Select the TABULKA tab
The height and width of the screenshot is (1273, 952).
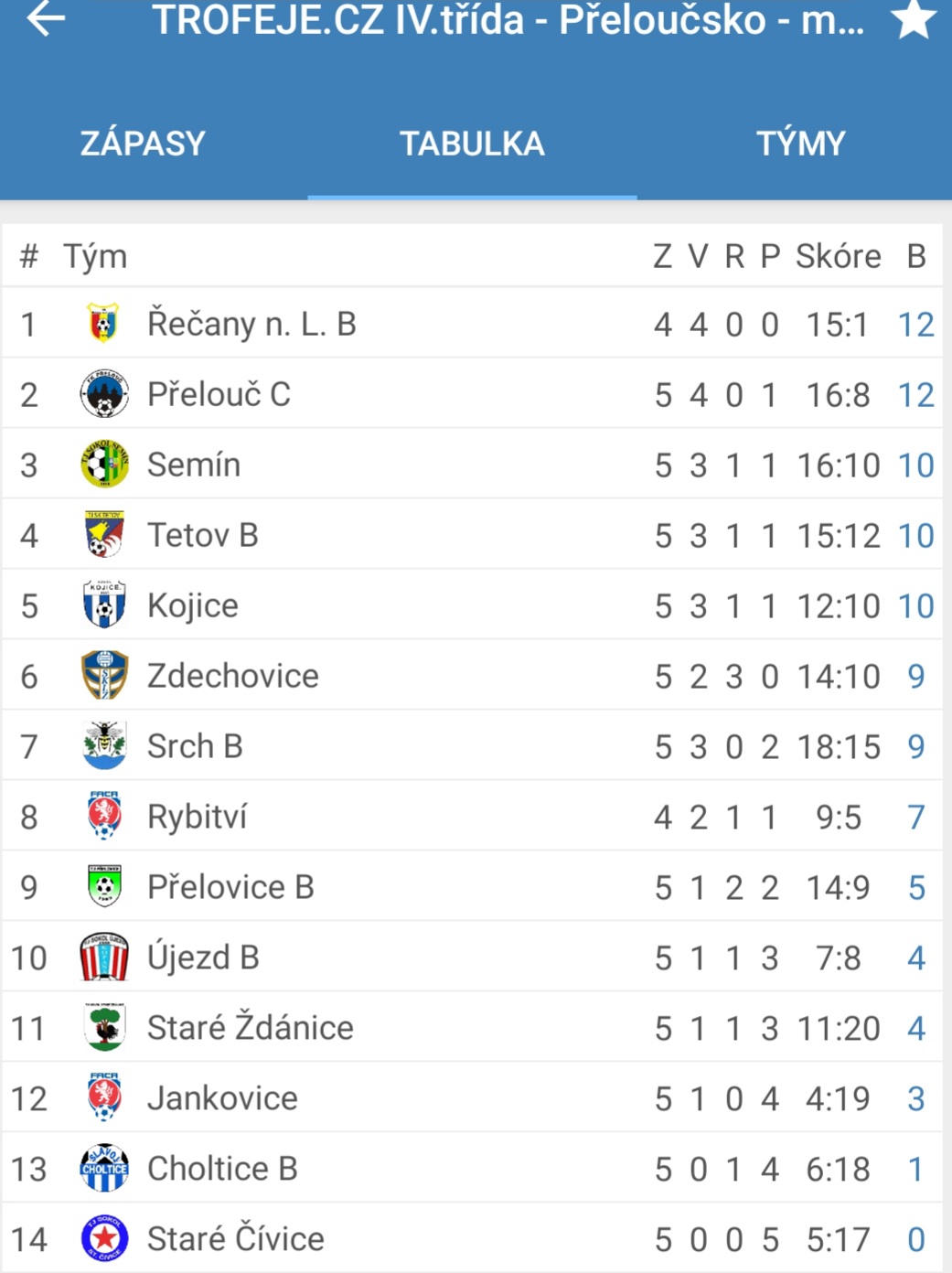coord(472,144)
